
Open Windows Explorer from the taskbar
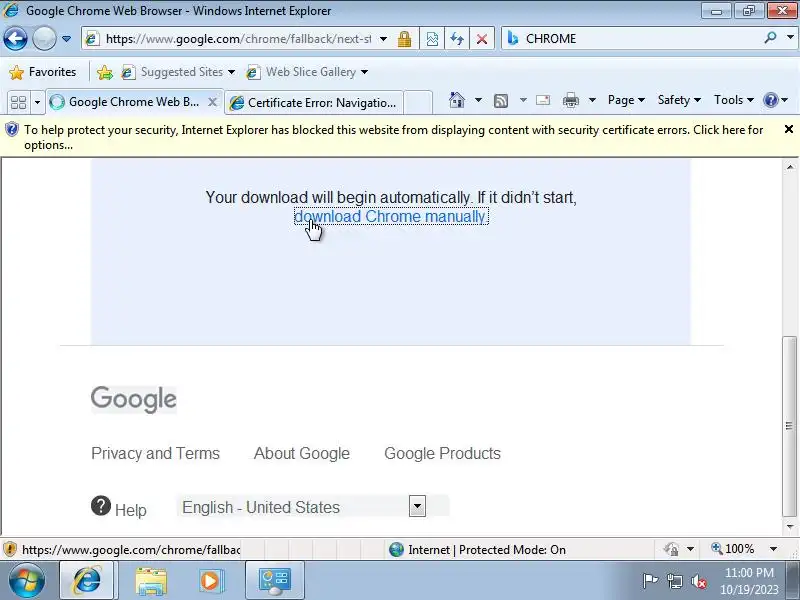(151, 581)
